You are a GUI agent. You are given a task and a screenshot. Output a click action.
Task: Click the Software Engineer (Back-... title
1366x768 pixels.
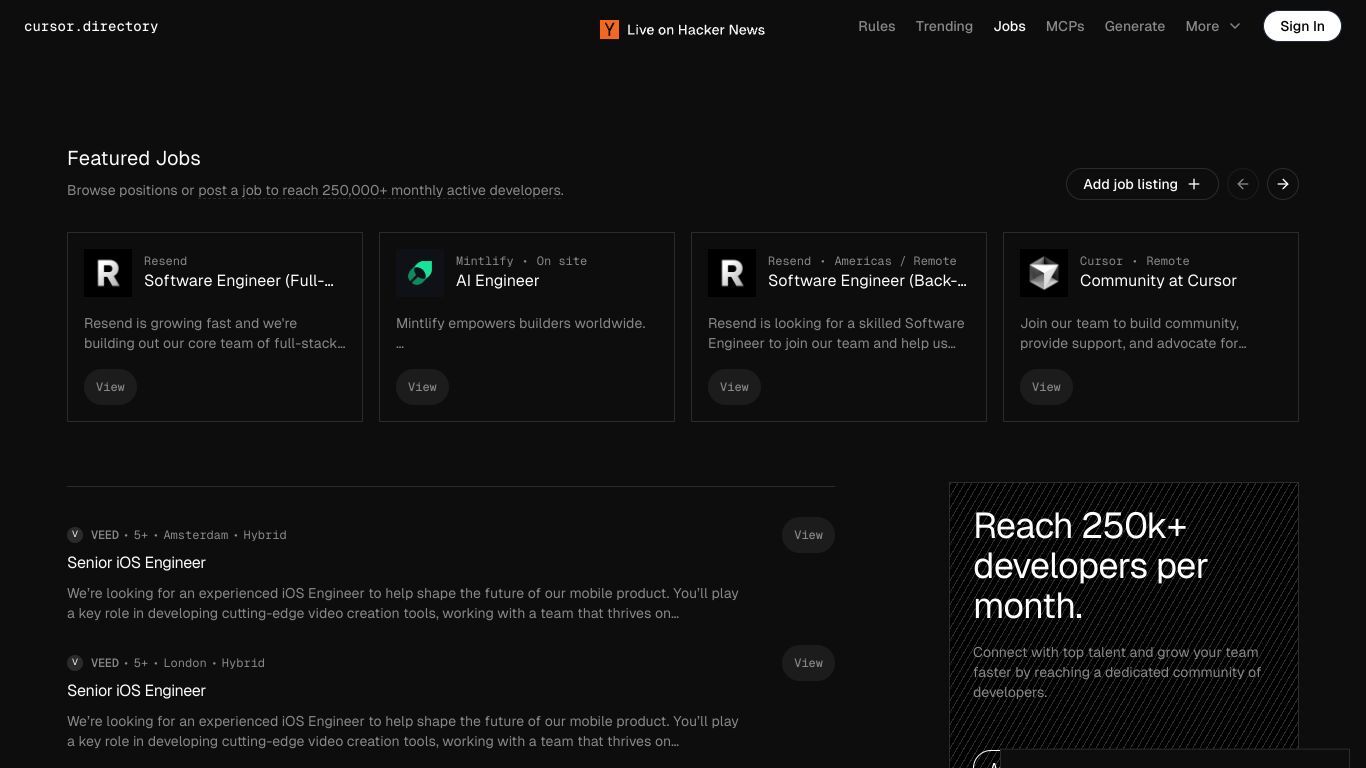(867, 281)
